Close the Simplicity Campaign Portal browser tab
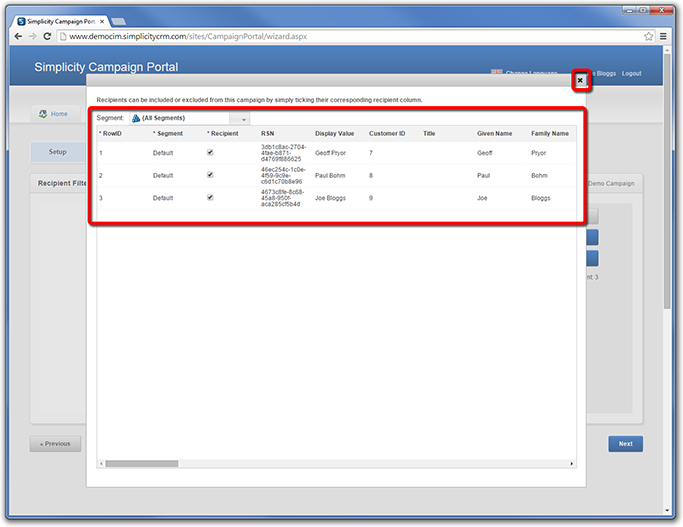 (x=102, y=21)
